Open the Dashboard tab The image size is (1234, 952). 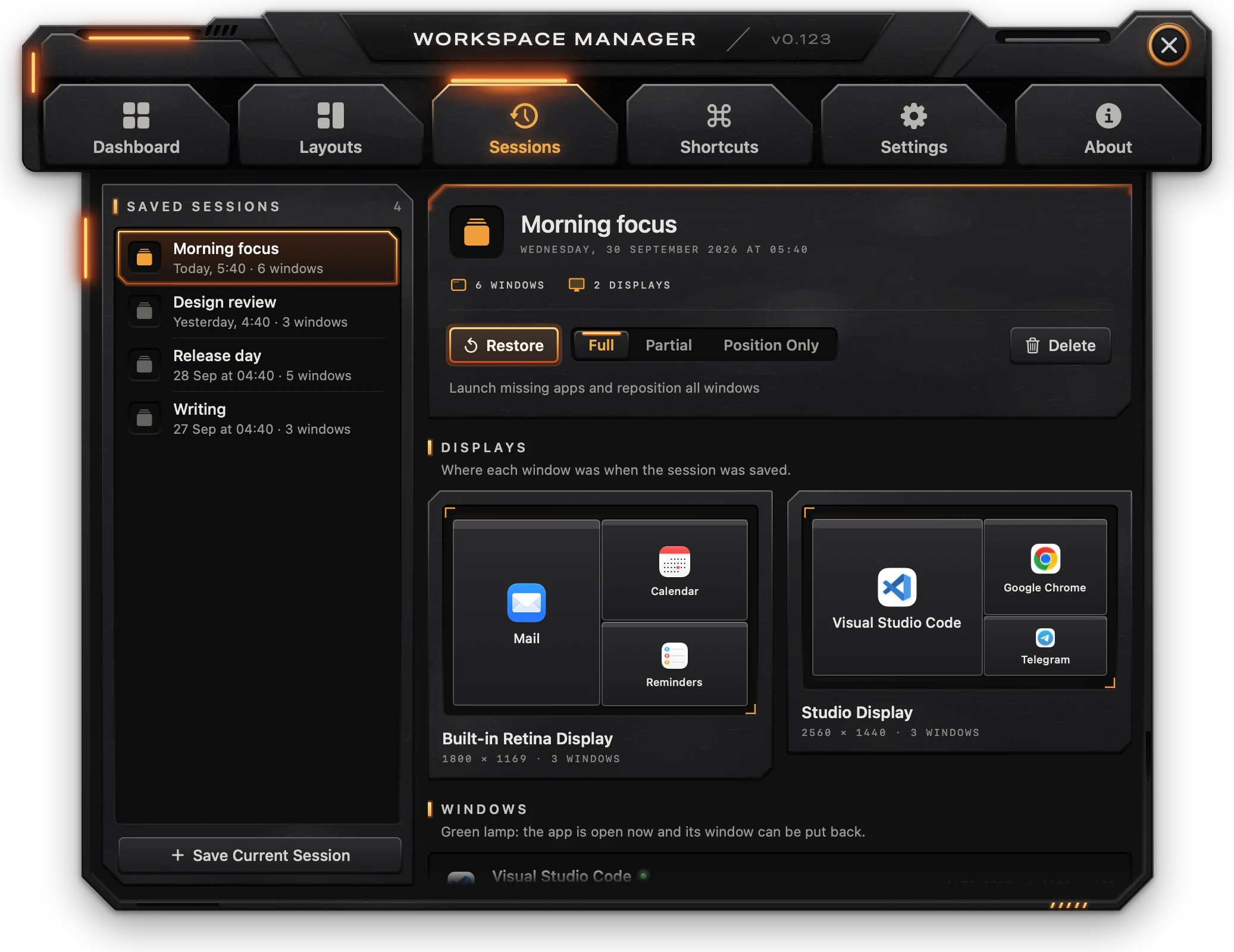(136, 126)
